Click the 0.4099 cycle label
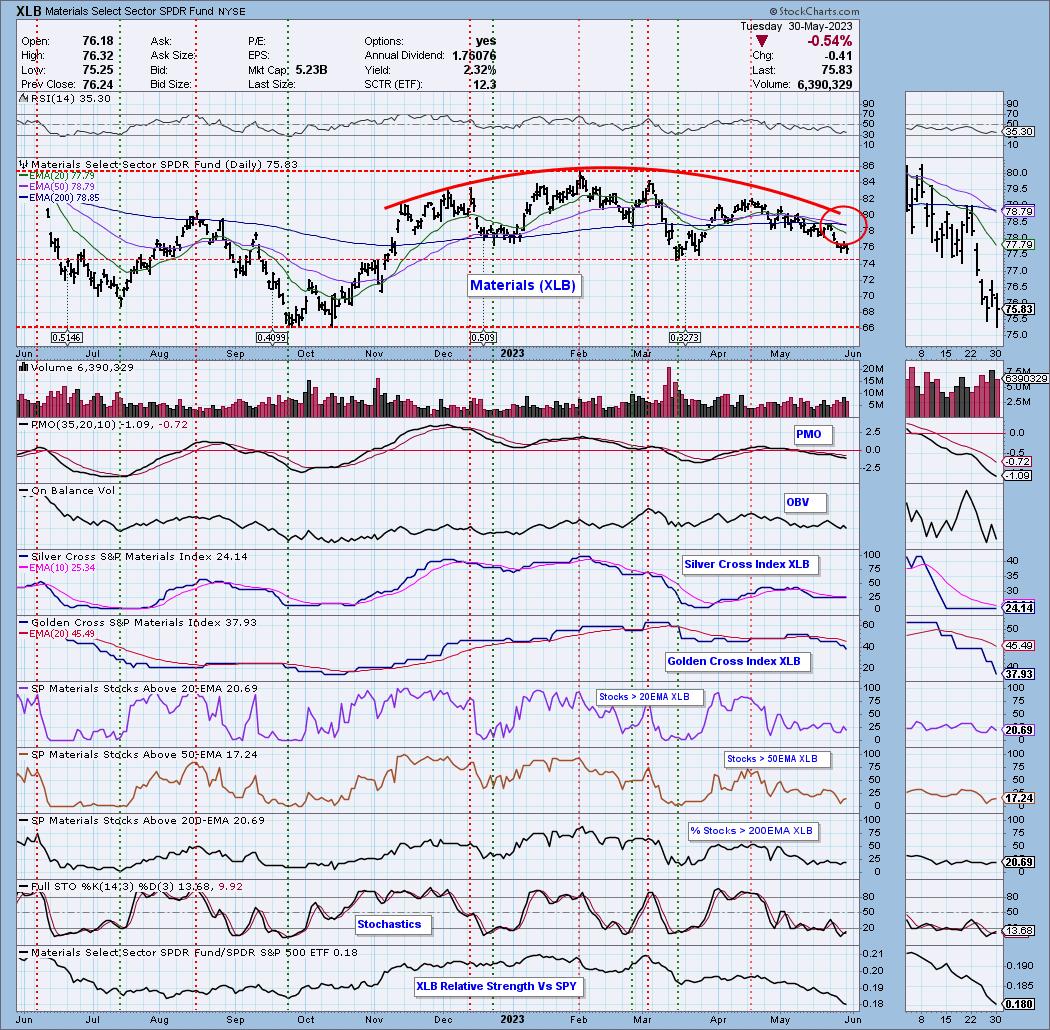The height and width of the screenshot is (1030, 1050). 272,338
